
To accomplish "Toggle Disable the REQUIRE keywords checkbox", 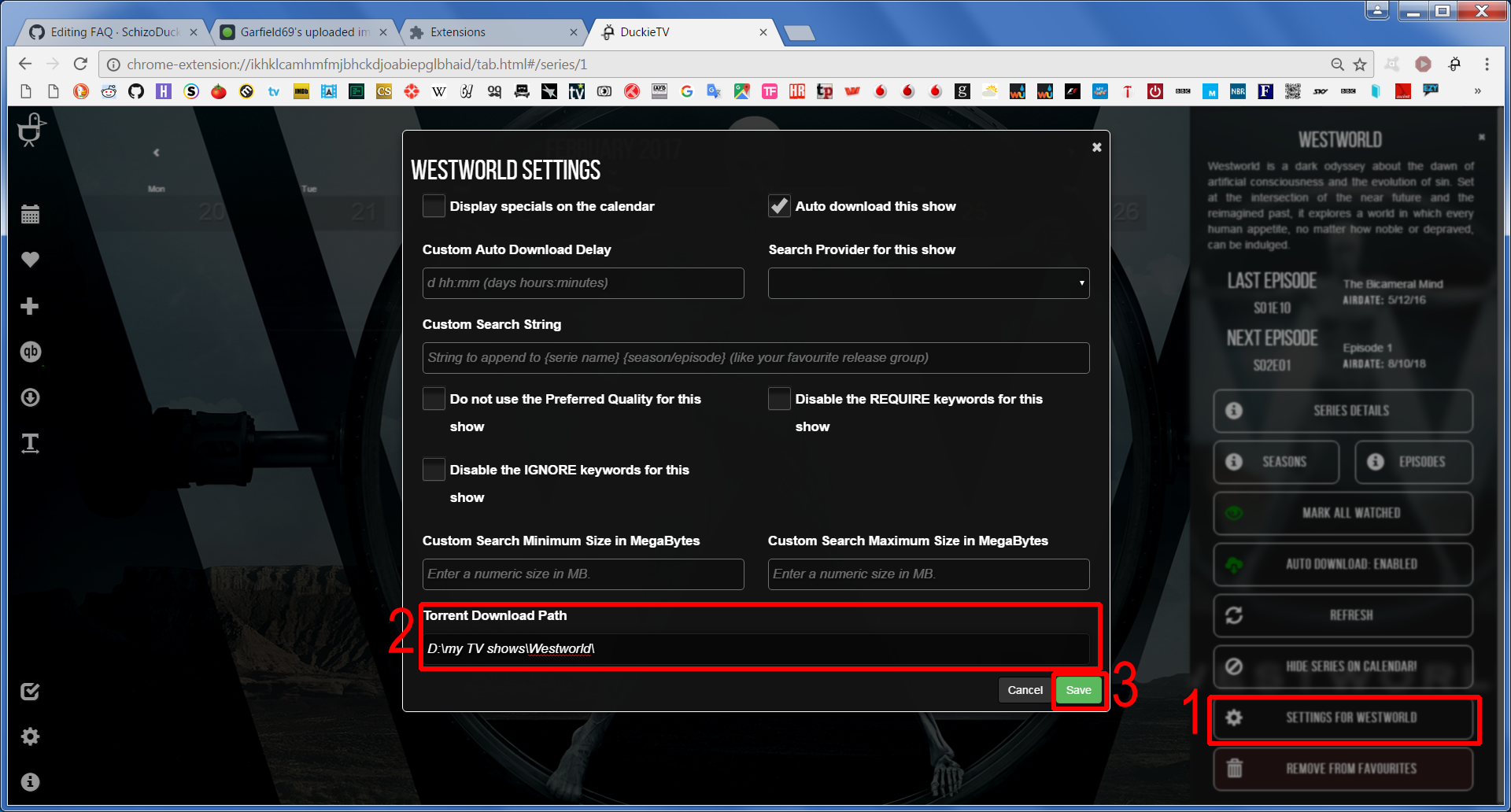I will click(x=779, y=399).
